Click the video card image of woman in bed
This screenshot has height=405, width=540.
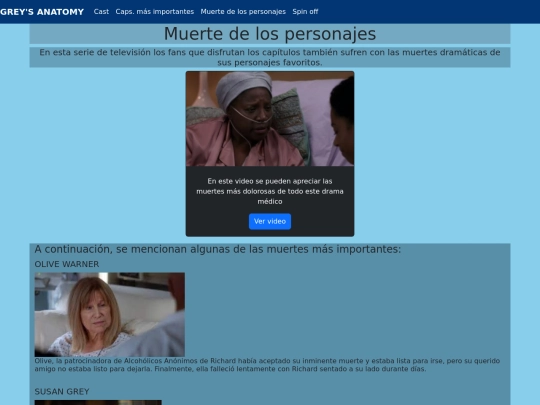point(270,119)
